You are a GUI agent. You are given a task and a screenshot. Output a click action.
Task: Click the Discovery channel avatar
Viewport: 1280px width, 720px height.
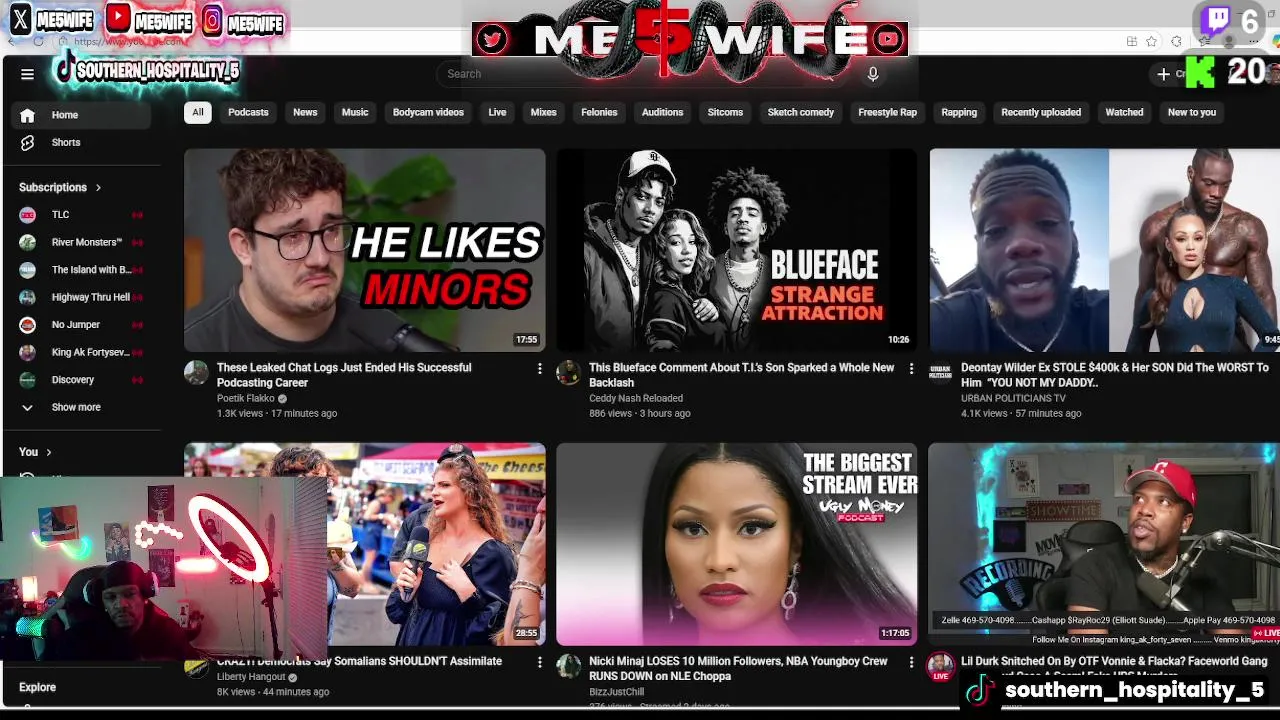click(x=28, y=380)
